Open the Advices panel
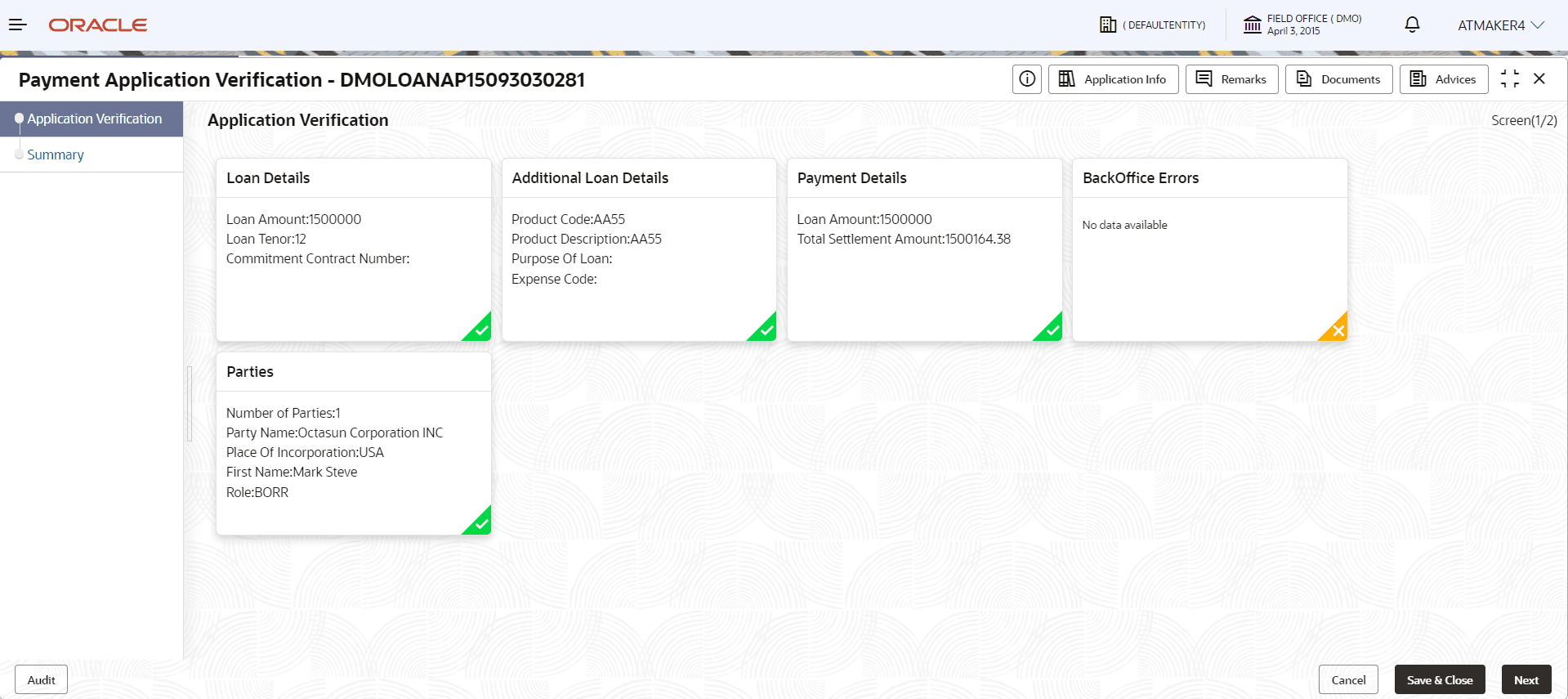The image size is (1568, 699). point(1443,79)
